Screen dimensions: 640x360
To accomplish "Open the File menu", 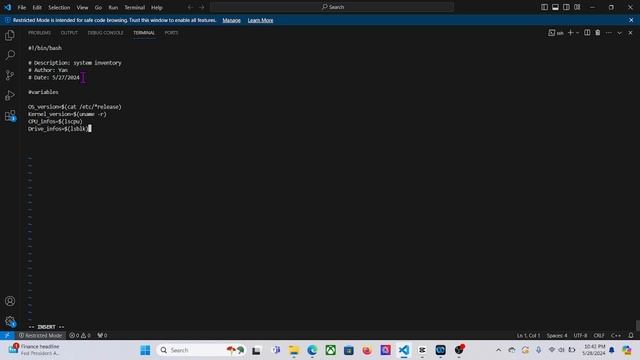I will 22,7.
